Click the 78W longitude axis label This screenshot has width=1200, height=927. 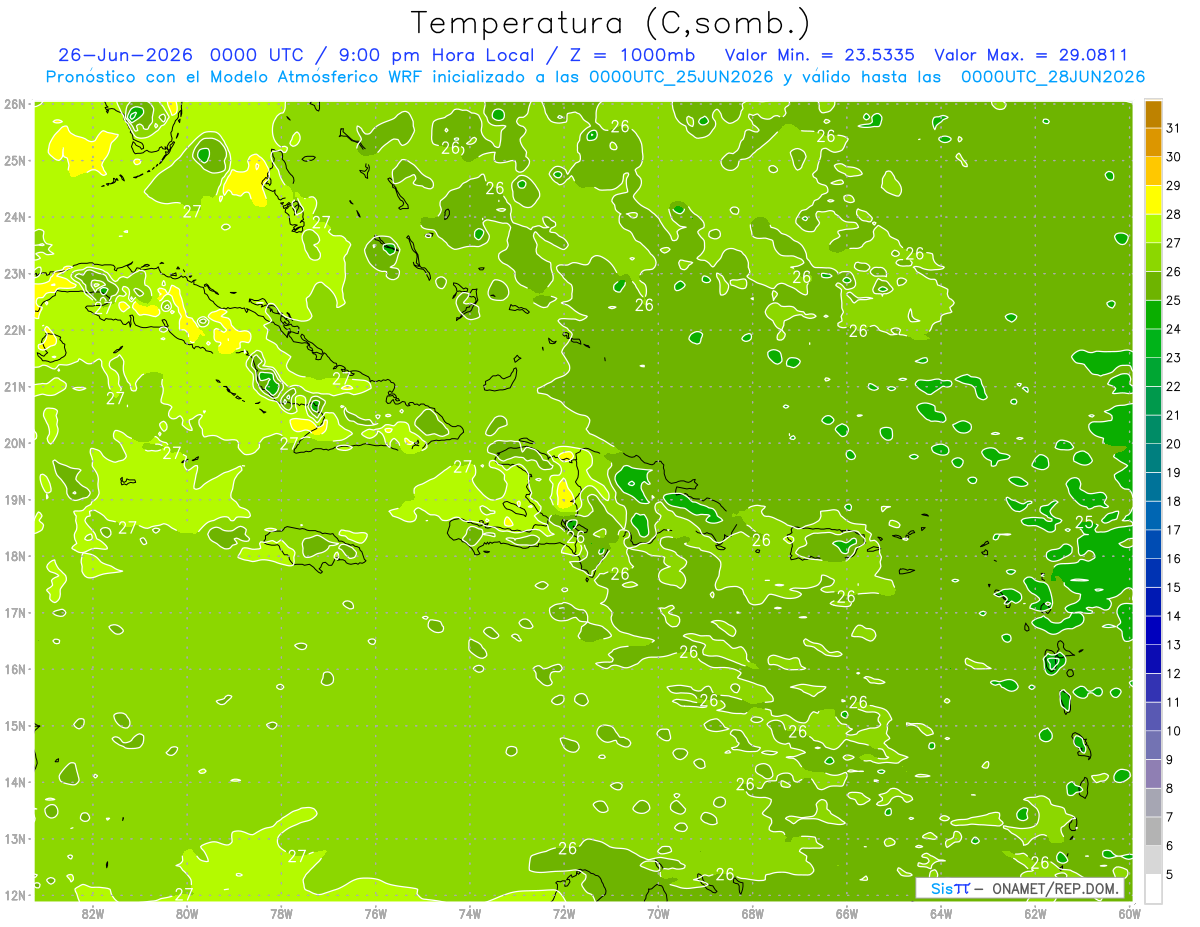[x=281, y=914]
